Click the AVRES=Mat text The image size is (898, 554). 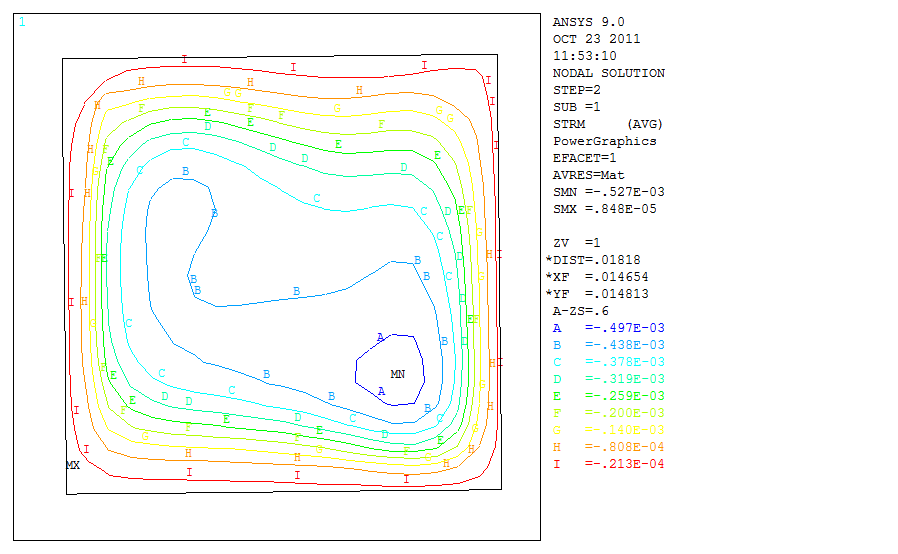pyautogui.click(x=588, y=175)
